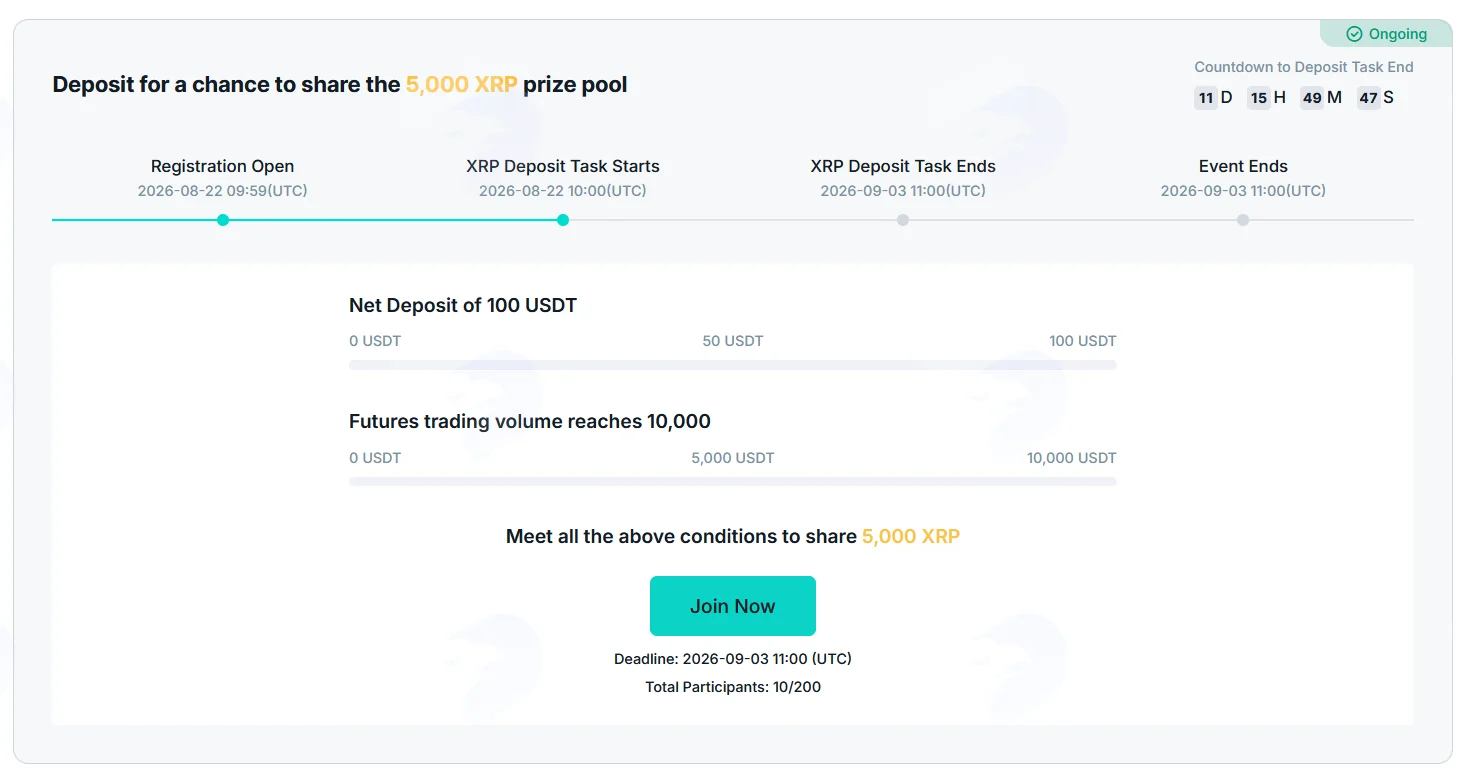Click the countdown minutes box showing 49
The image size is (1468, 778).
click(1312, 98)
